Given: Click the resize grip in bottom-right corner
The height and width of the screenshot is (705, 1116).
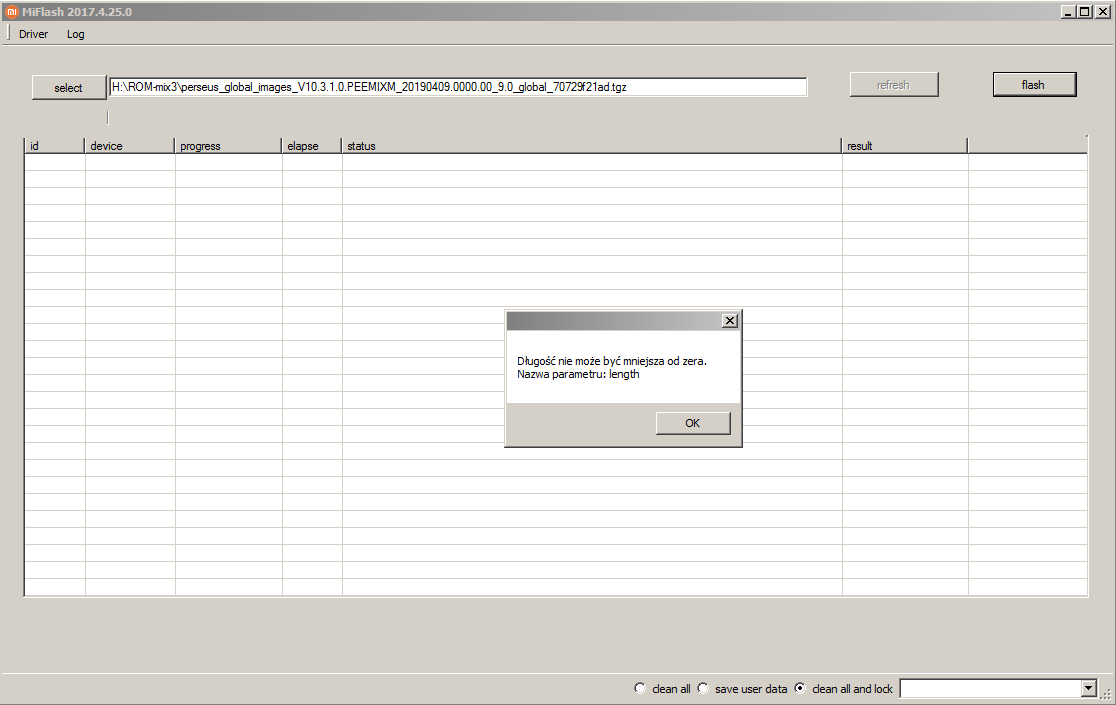Looking at the screenshot, I should [1106, 695].
